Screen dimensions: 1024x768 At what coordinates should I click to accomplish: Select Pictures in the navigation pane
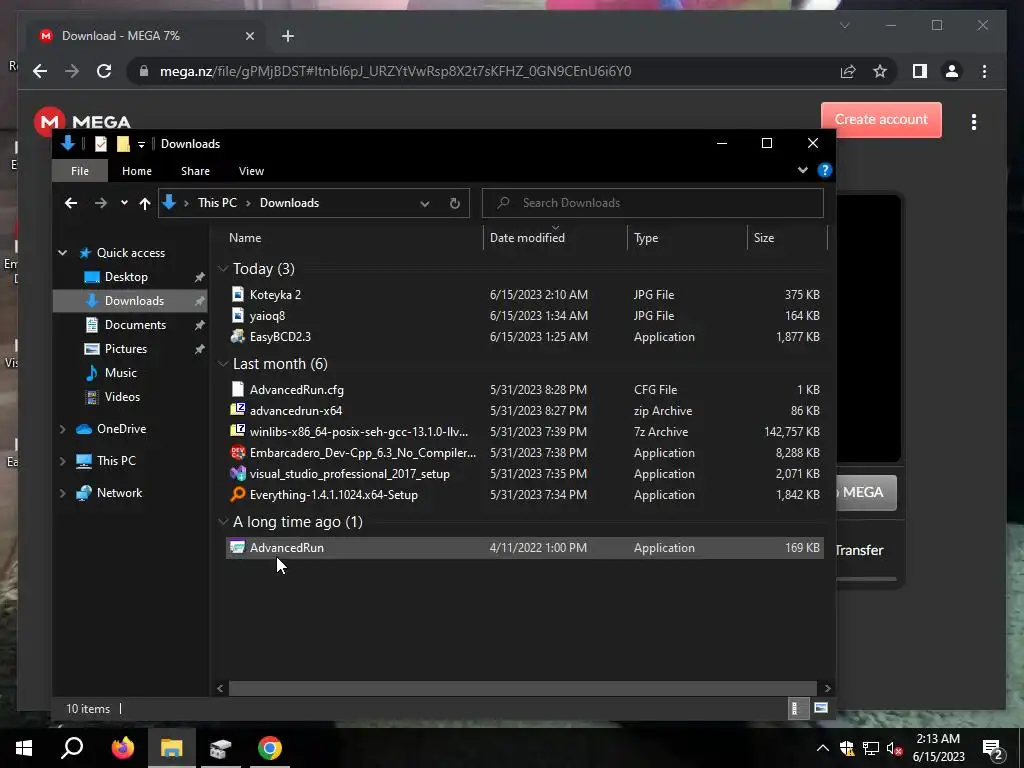[125, 349]
